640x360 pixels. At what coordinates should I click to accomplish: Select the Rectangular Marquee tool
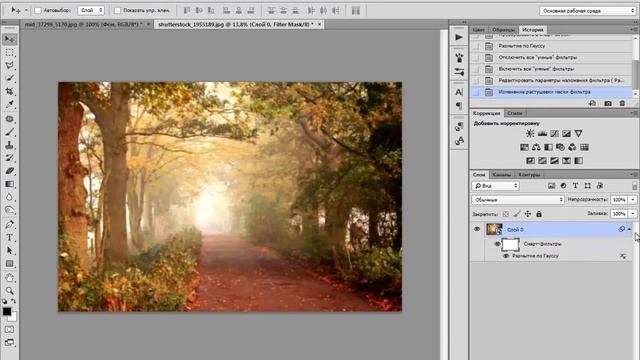click(x=9, y=53)
